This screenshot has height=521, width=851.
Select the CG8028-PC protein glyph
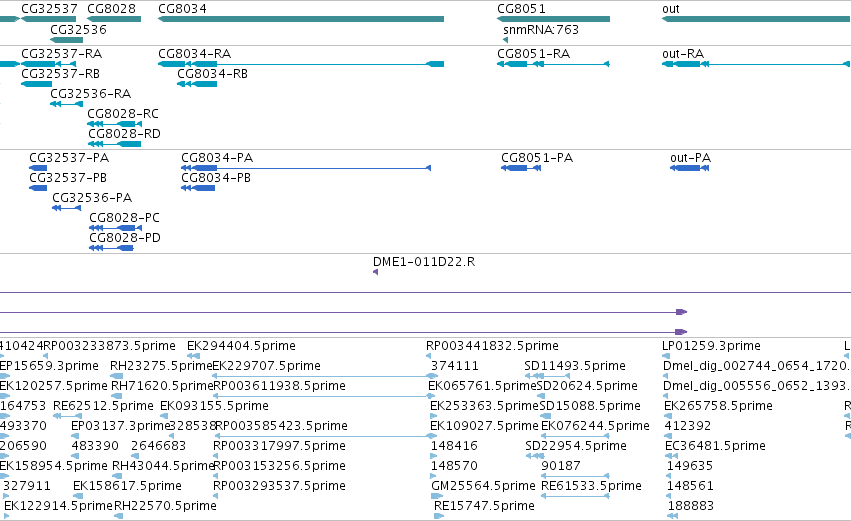(x=116, y=228)
